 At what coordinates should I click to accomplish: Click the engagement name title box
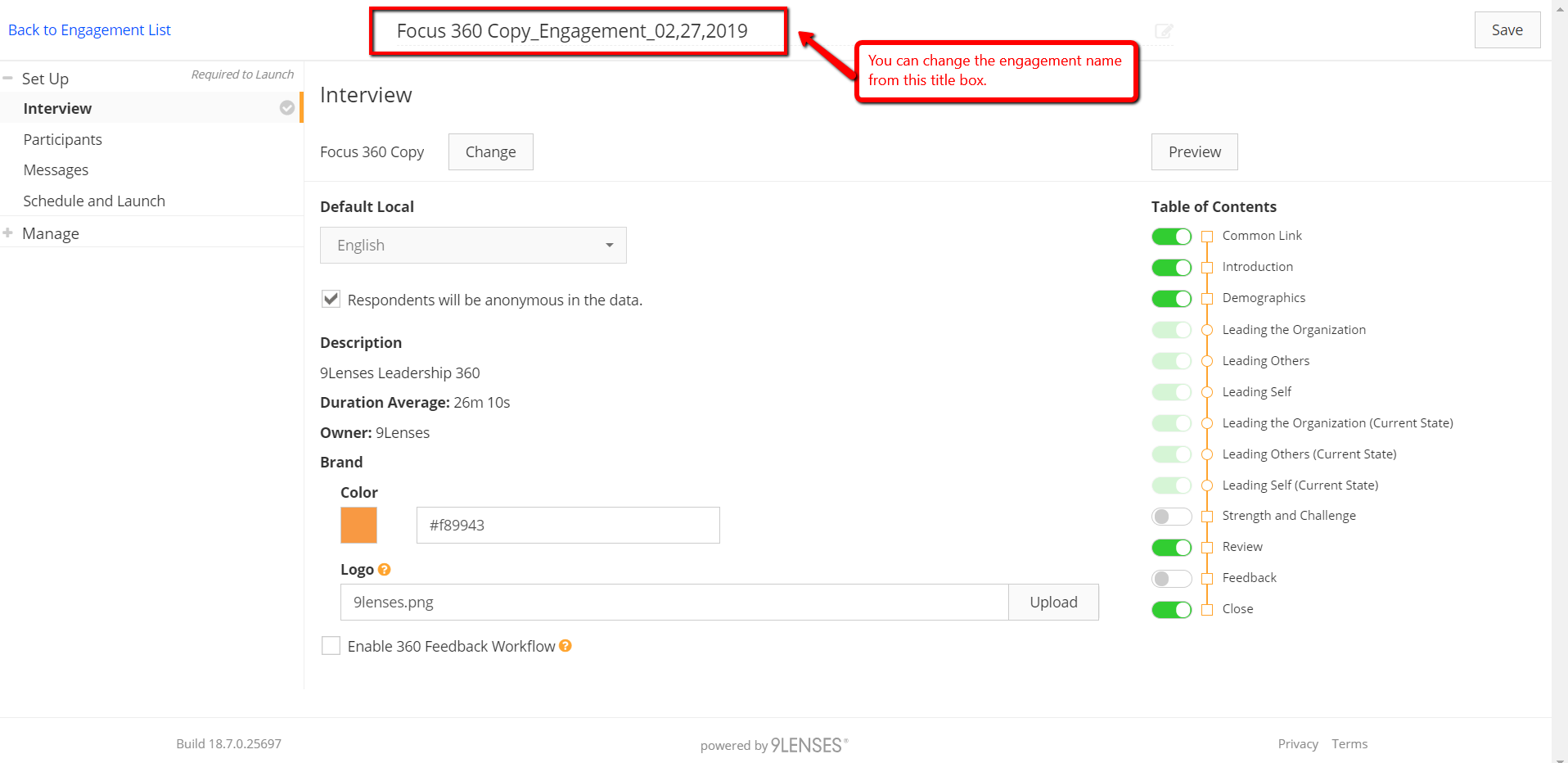click(x=578, y=31)
